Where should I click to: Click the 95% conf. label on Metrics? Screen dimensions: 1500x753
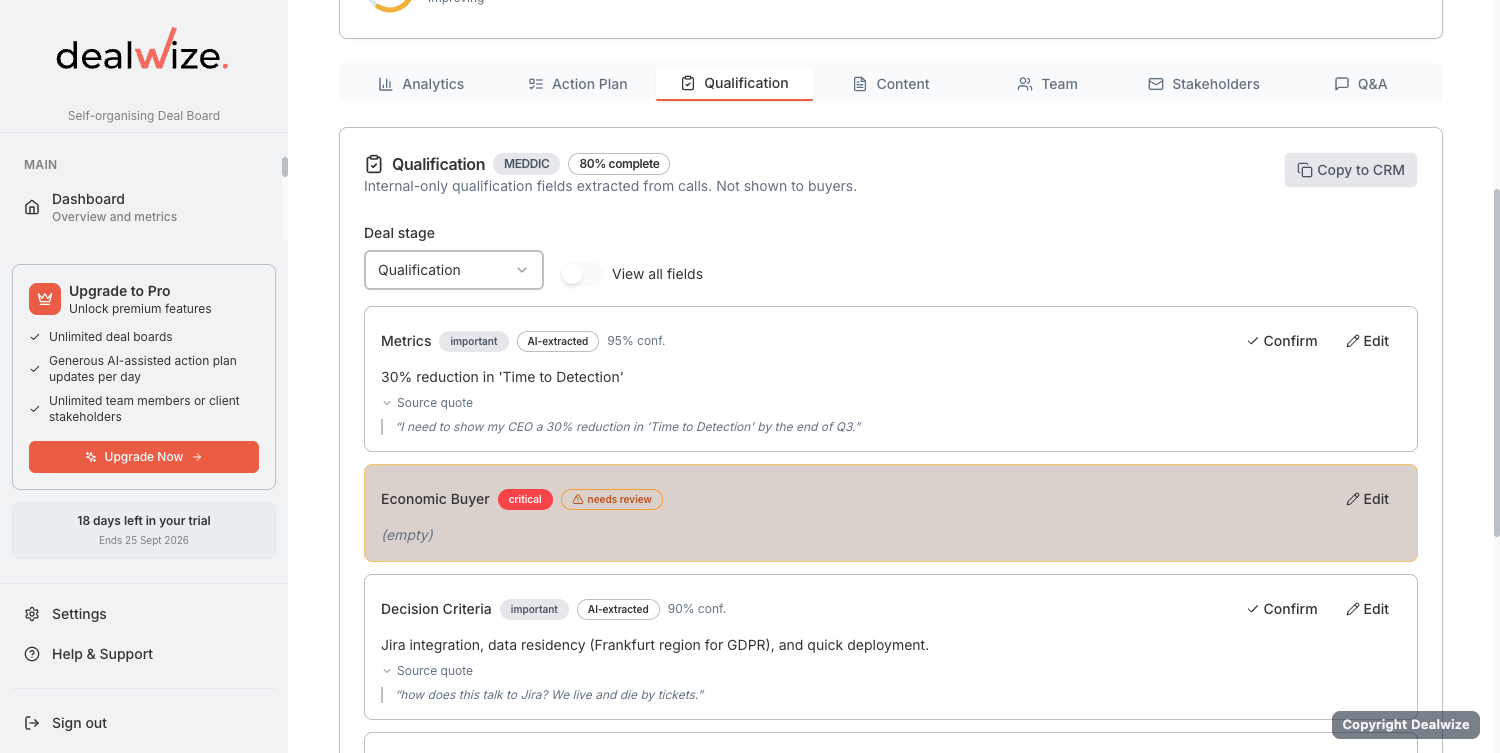[x=636, y=341]
